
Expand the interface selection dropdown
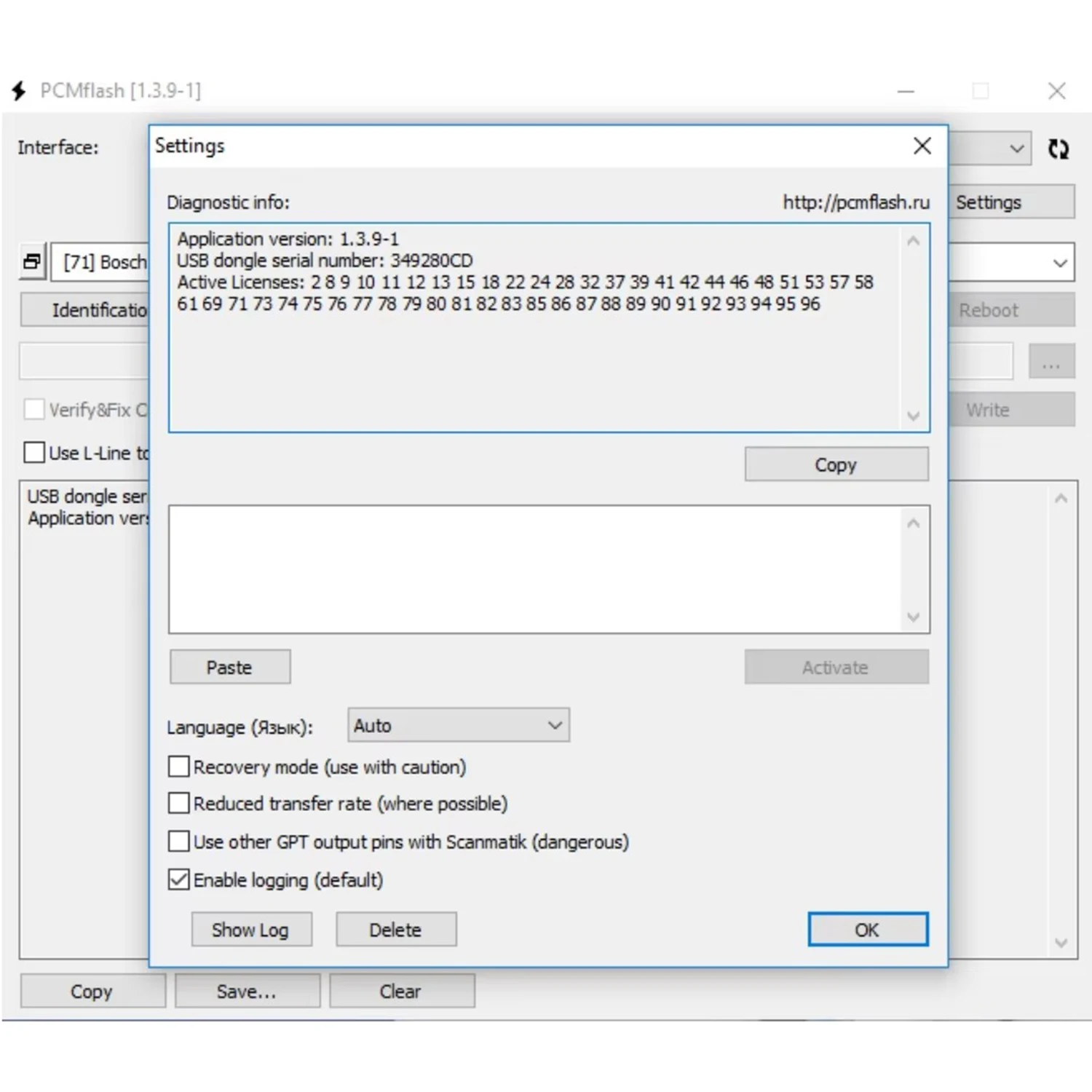tap(1017, 149)
